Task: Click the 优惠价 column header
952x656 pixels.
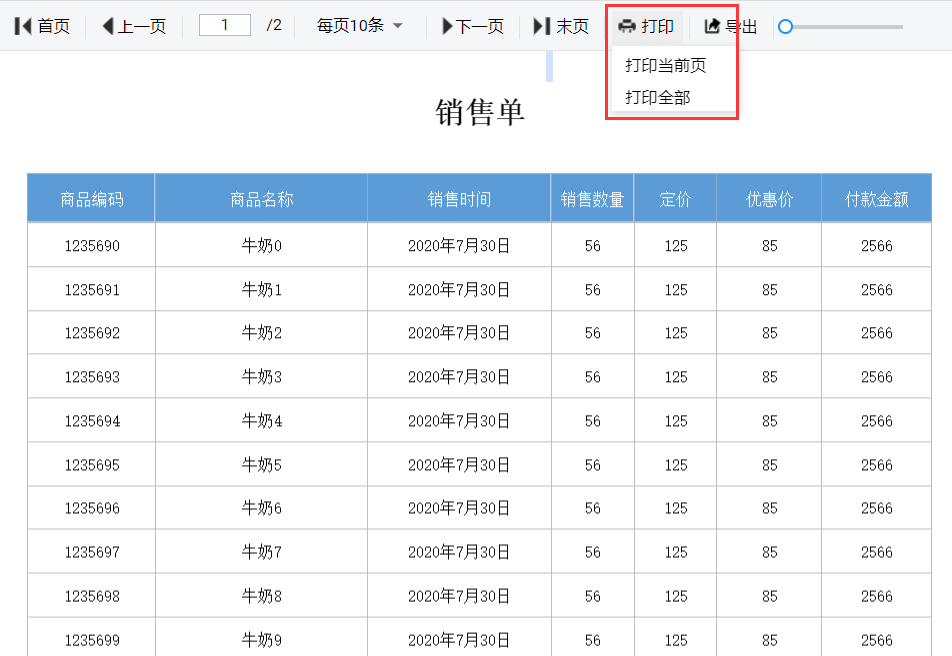Action: click(769, 198)
